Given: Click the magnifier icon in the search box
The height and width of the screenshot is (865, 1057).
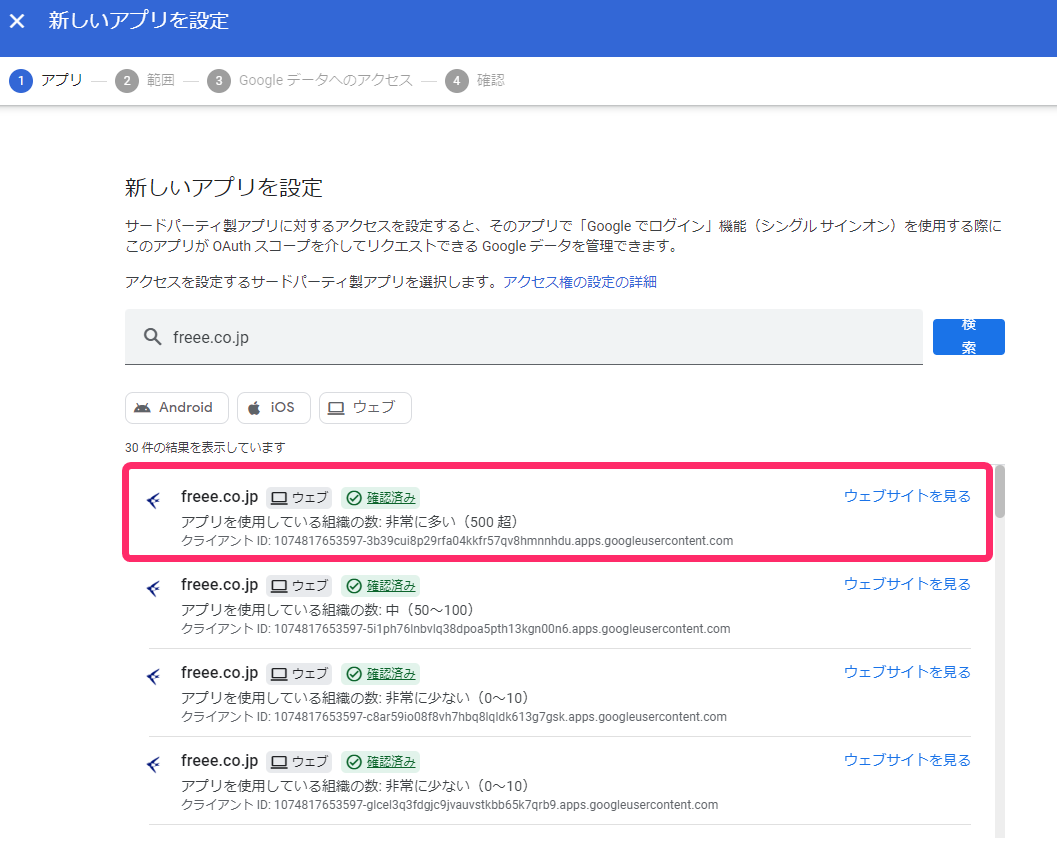Looking at the screenshot, I should coord(153,337).
